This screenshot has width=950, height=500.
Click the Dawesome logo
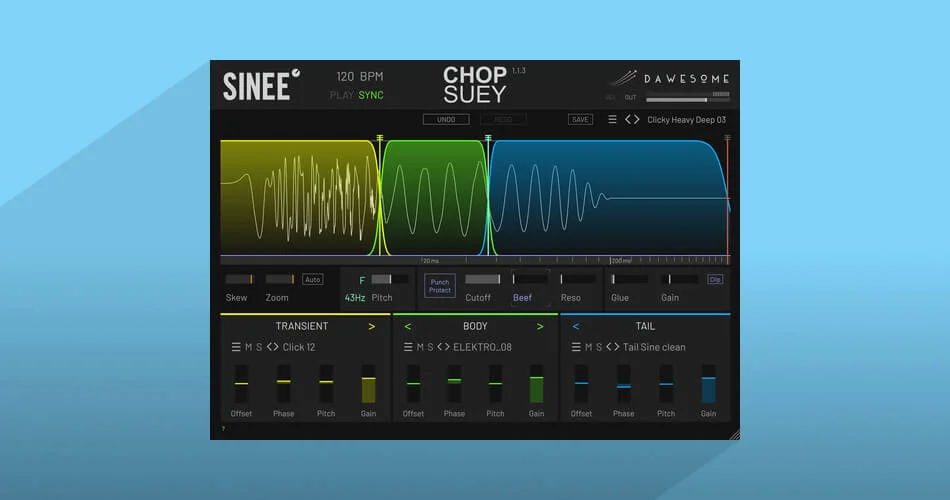(x=669, y=79)
